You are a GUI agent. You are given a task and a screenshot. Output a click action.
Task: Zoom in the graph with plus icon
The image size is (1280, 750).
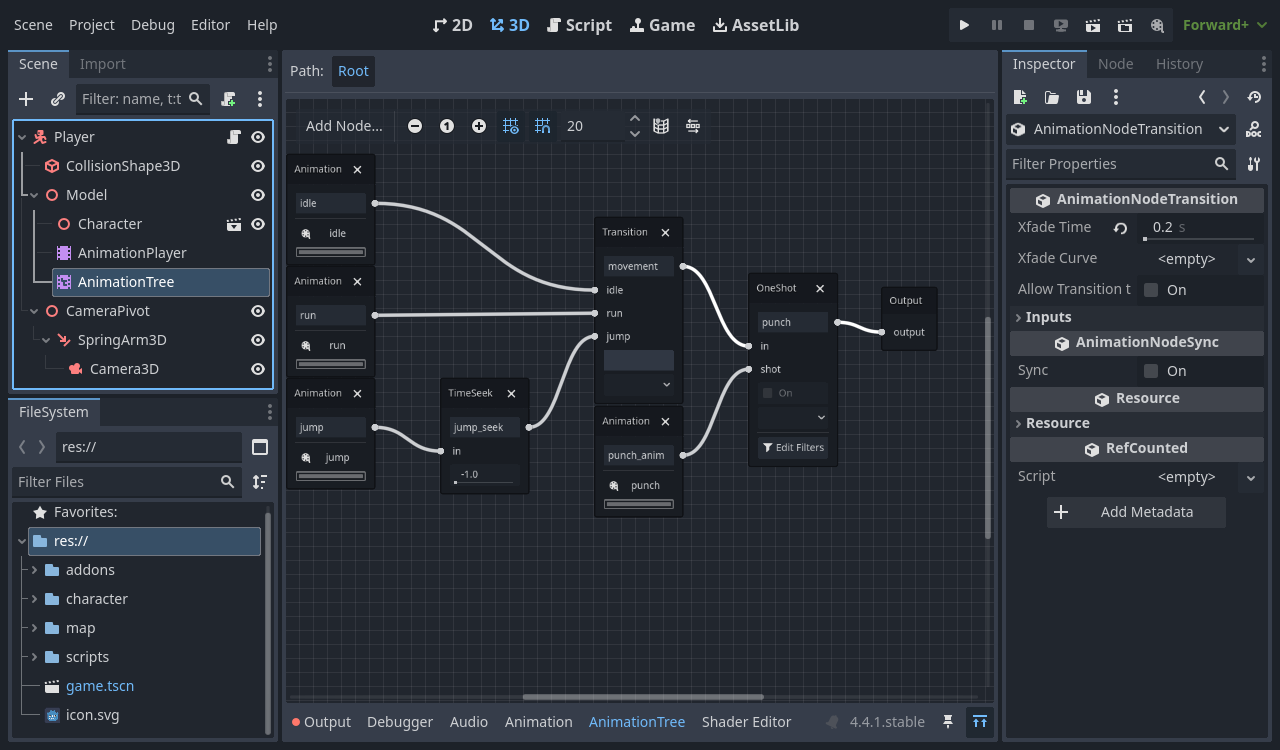pos(479,126)
